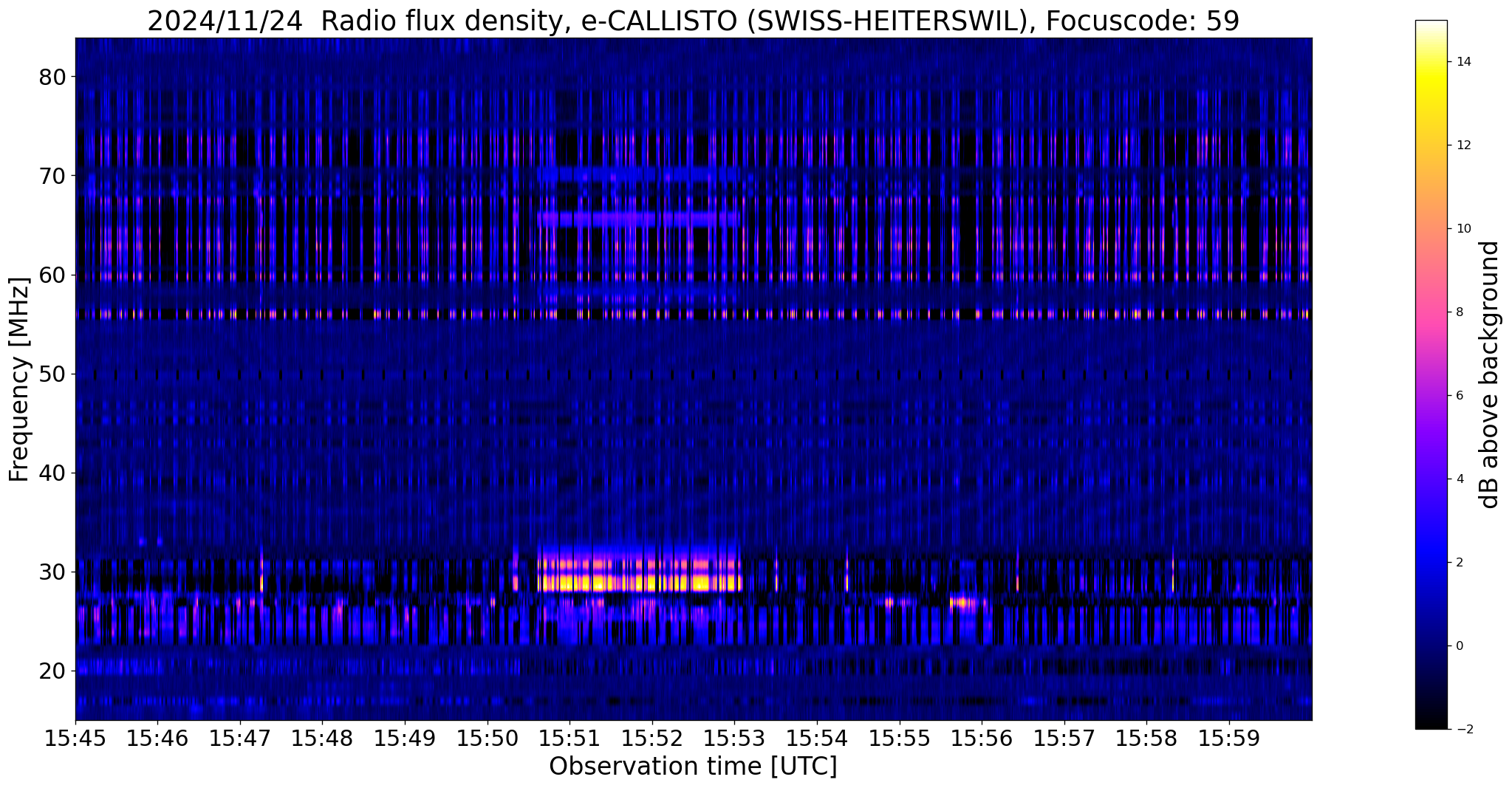This screenshot has width=1512, height=788.
Task: Click the 15:58 time tick label
Action: pos(1147,738)
